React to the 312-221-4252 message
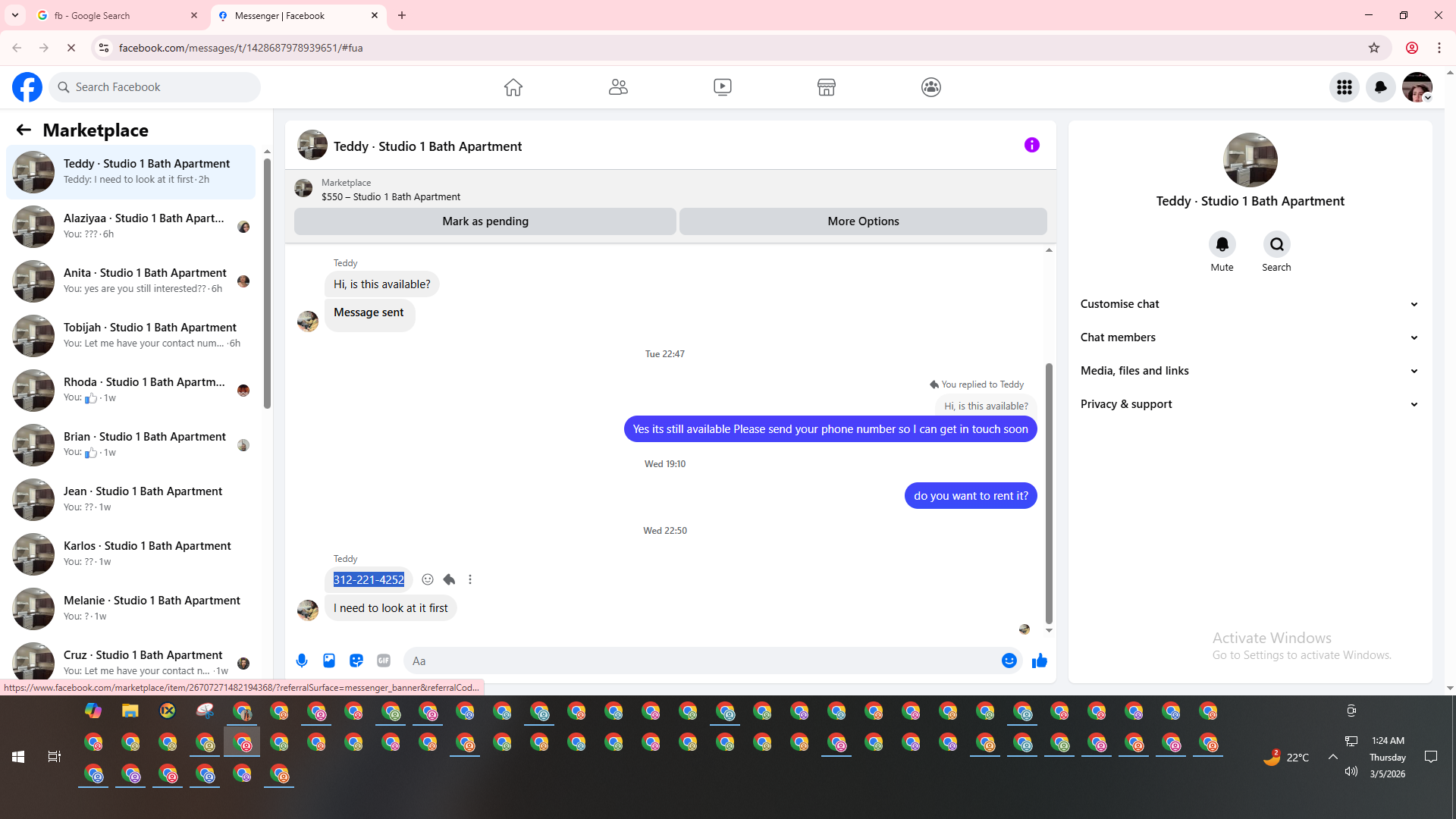The height and width of the screenshot is (819, 1456). coord(428,579)
